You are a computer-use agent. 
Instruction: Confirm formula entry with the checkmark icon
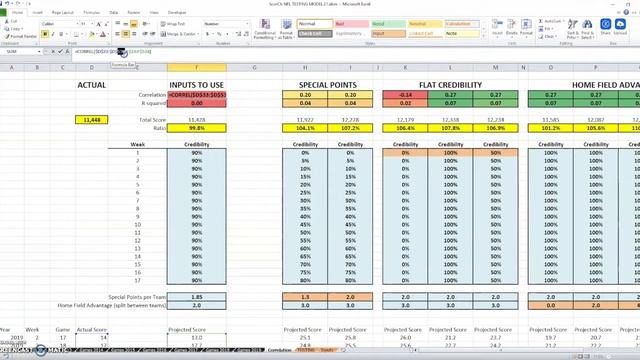(60, 52)
